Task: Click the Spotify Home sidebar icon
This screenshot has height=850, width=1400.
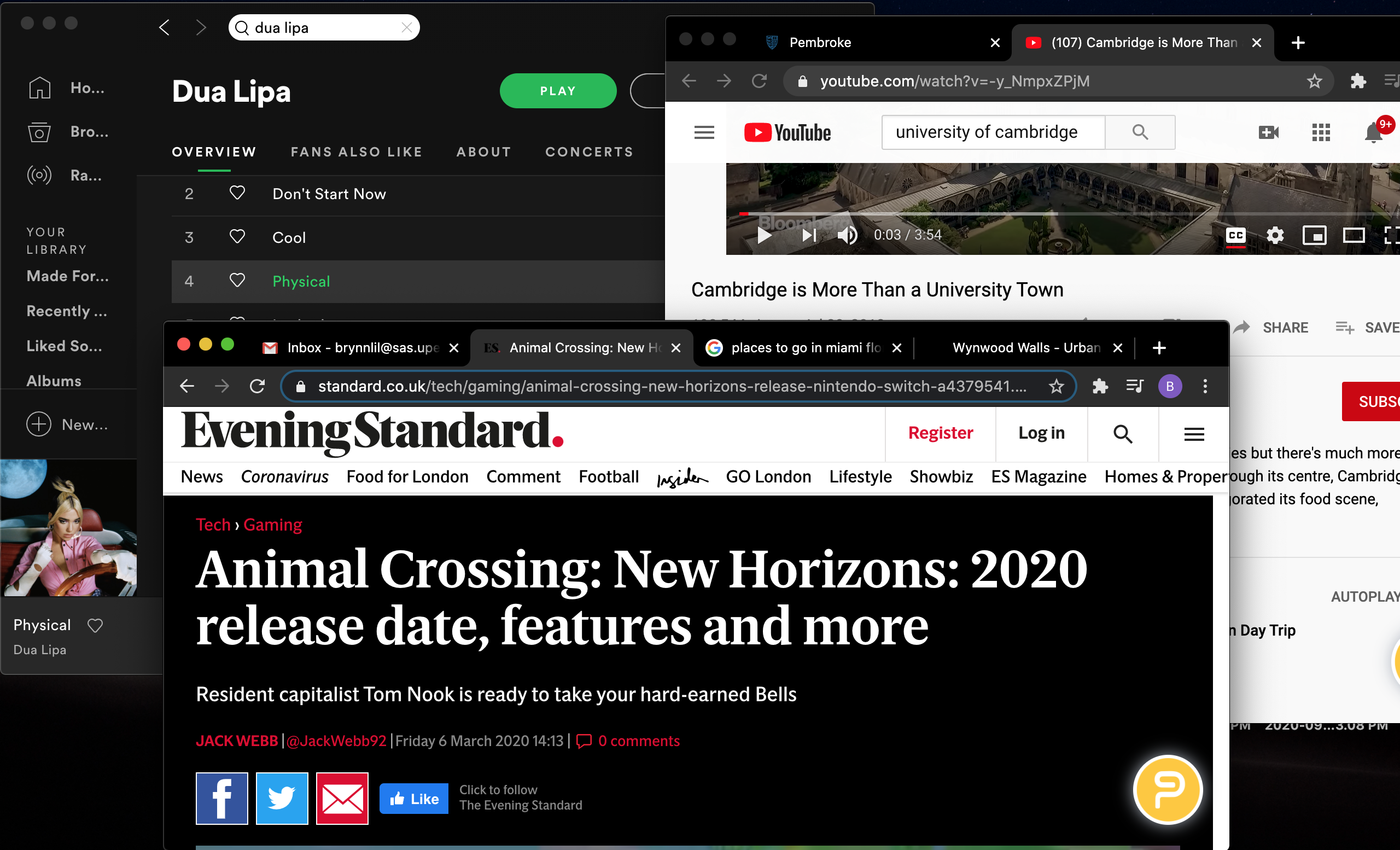Action: pyautogui.click(x=40, y=88)
